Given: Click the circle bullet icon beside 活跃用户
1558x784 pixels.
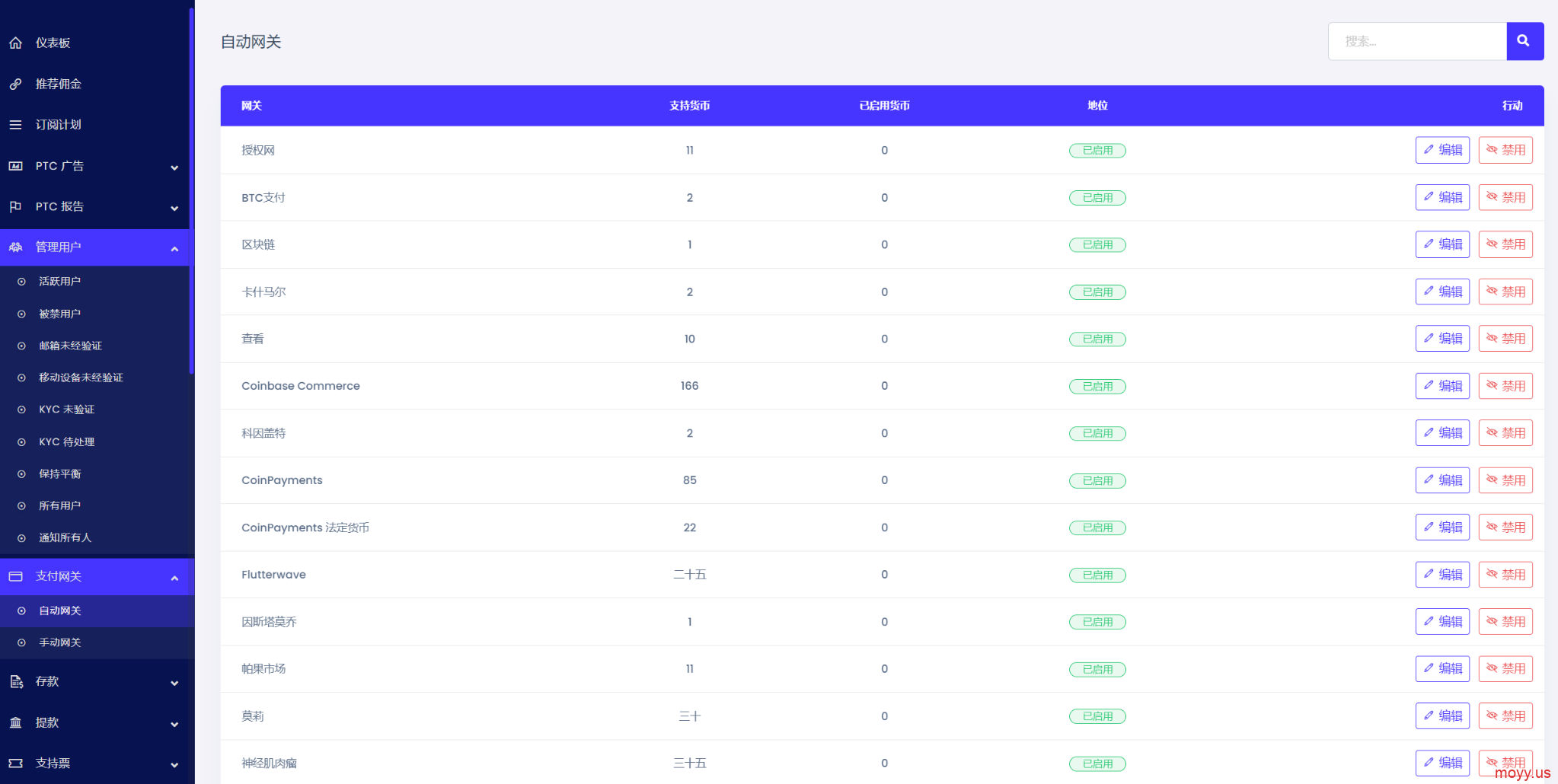Looking at the screenshot, I should coord(21,282).
